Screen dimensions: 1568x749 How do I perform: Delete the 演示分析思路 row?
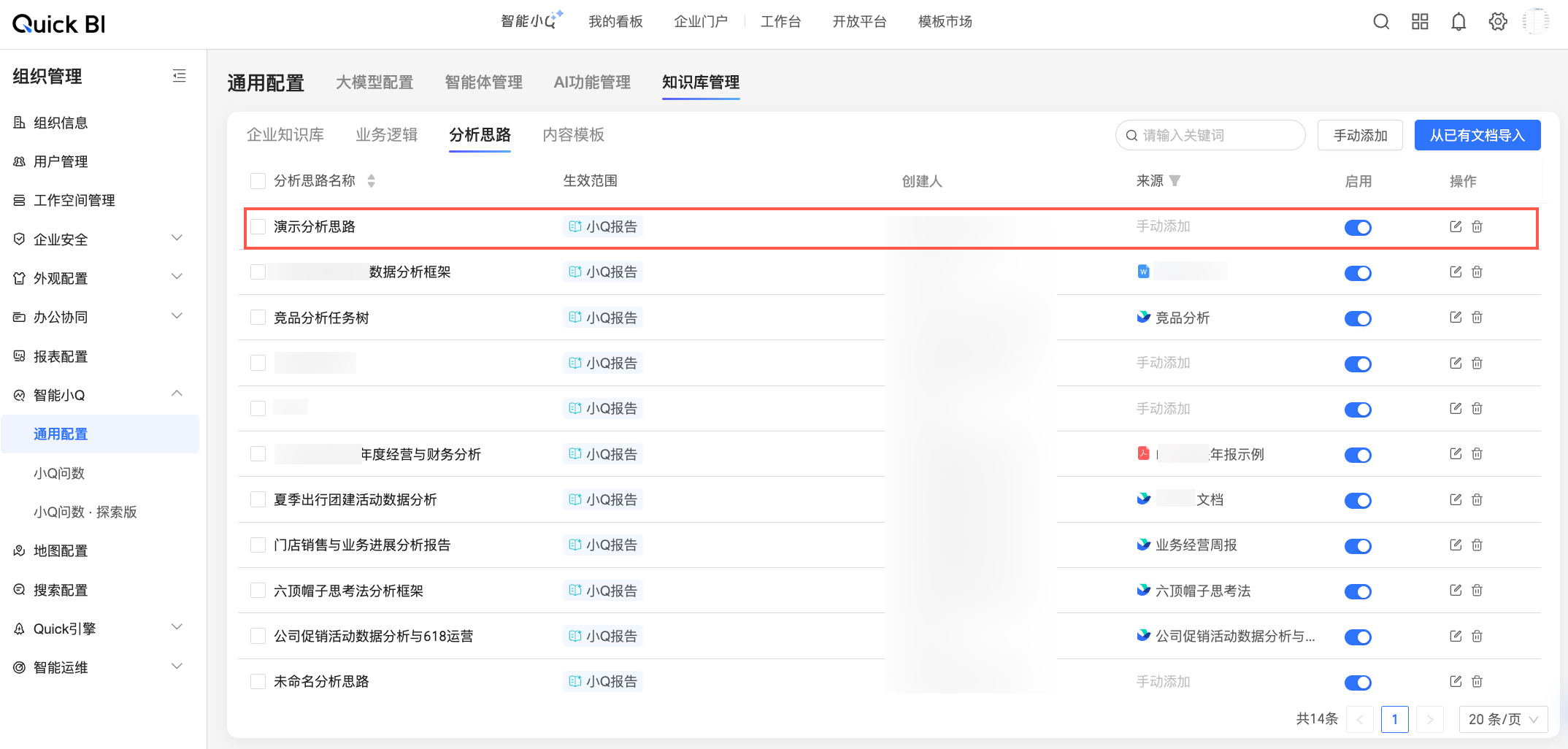tap(1477, 226)
